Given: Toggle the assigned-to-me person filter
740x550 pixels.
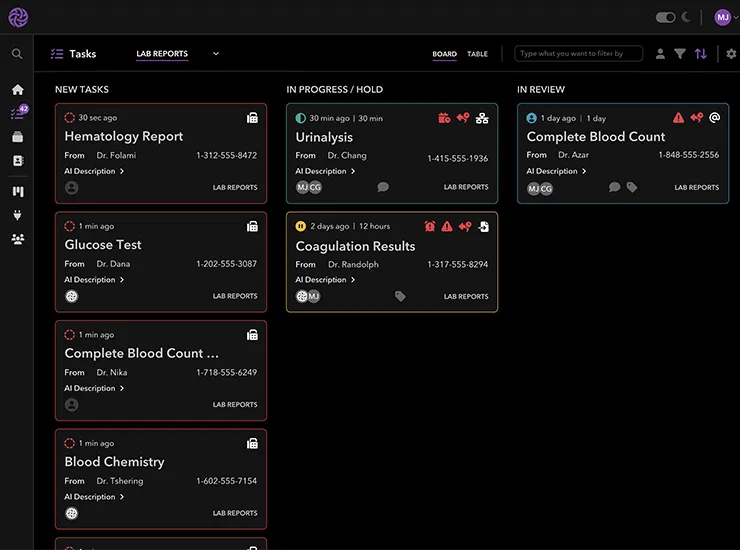Looking at the screenshot, I should 660,54.
